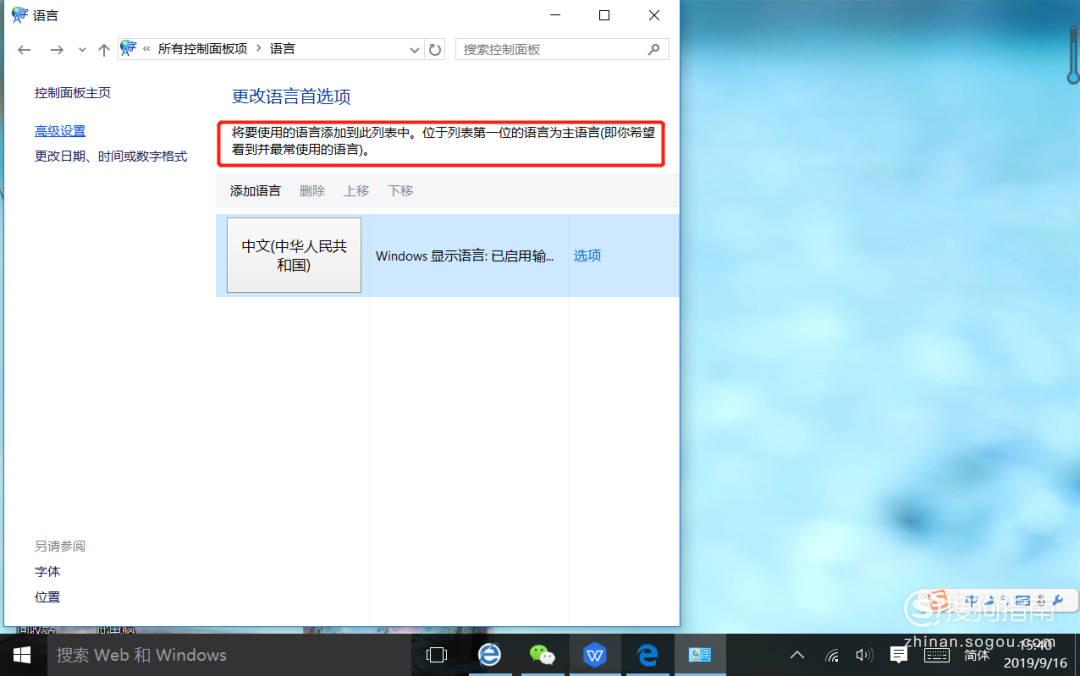Toggle Chinese/English mode on Sogou bar
Screen dimensions: 1080x676
tap(972, 601)
